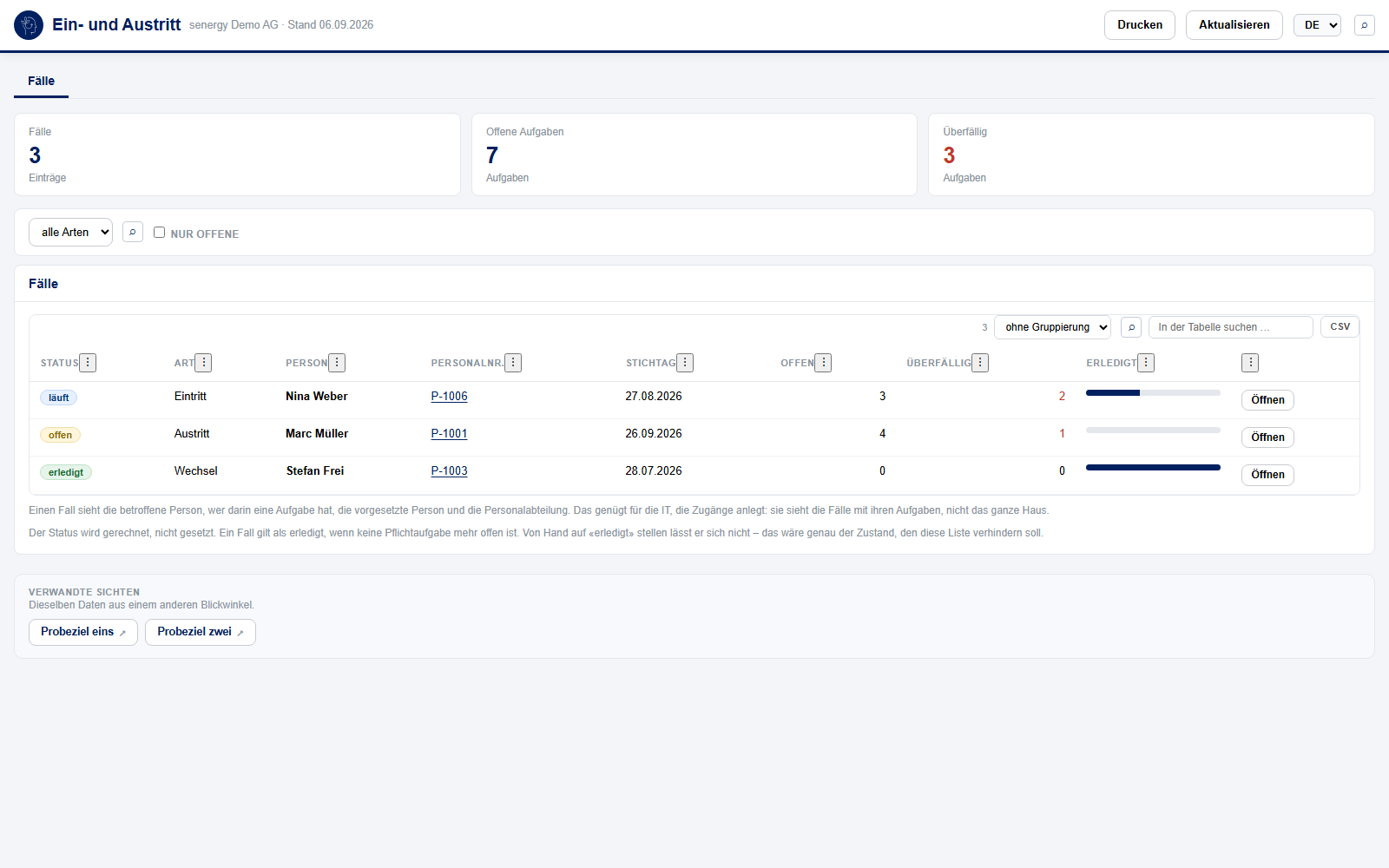This screenshot has height=868, width=1389.
Task: Open the Überfällig column menu
Action: click(980, 363)
